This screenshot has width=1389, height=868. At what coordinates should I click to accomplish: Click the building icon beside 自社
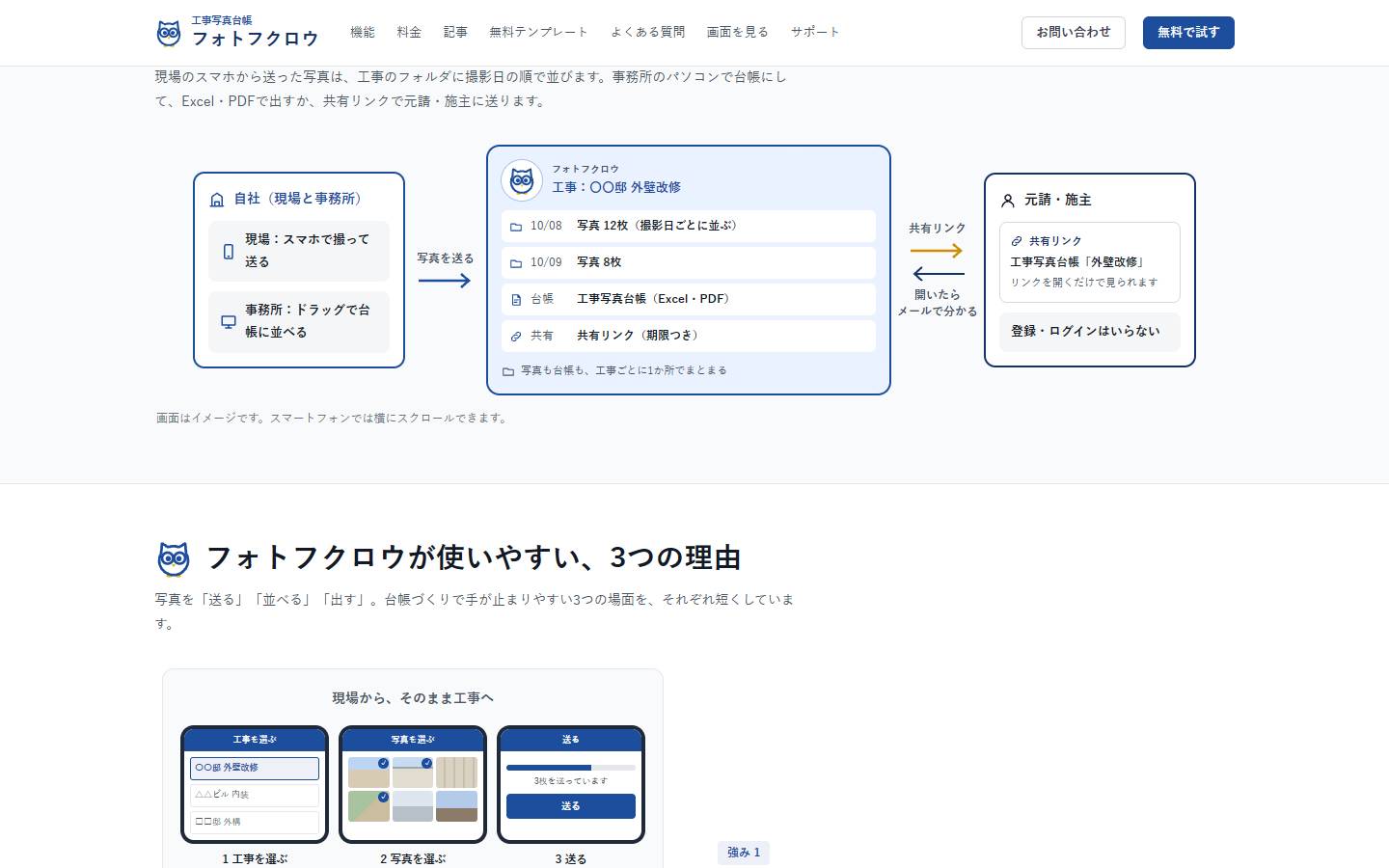pyautogui.click(x=217, y=200)
